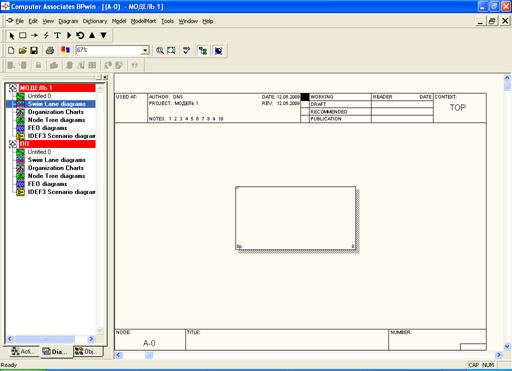Switch to the Objects tab
This screenshot has width=512, height=371.
click(87, 351)
